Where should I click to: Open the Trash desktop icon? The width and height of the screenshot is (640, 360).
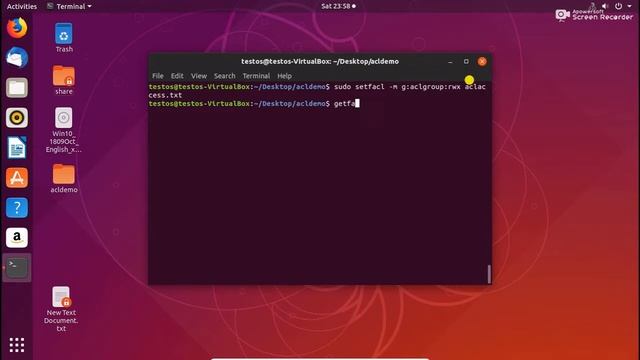pos(64,38)
